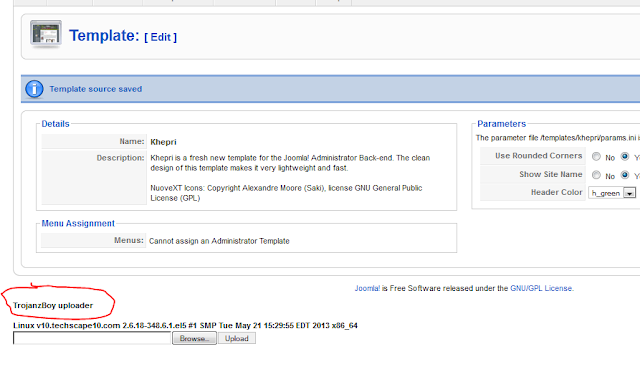Click 'Cannot assign an Administrator Template' text

coord(219,241)
